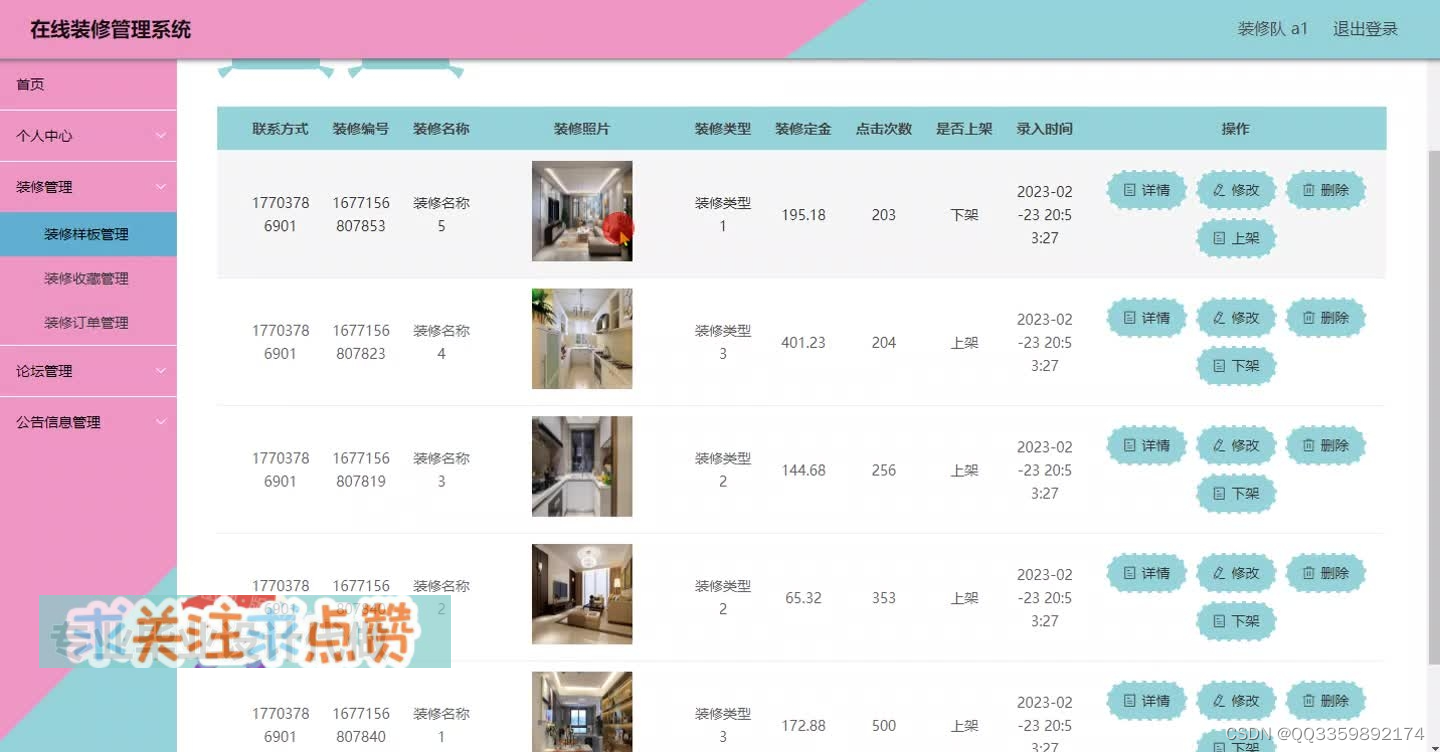This screenshot has width=1440, height=752.
Task: Click 修改 for 装修名称1 row
Action: click(1236, 701)
